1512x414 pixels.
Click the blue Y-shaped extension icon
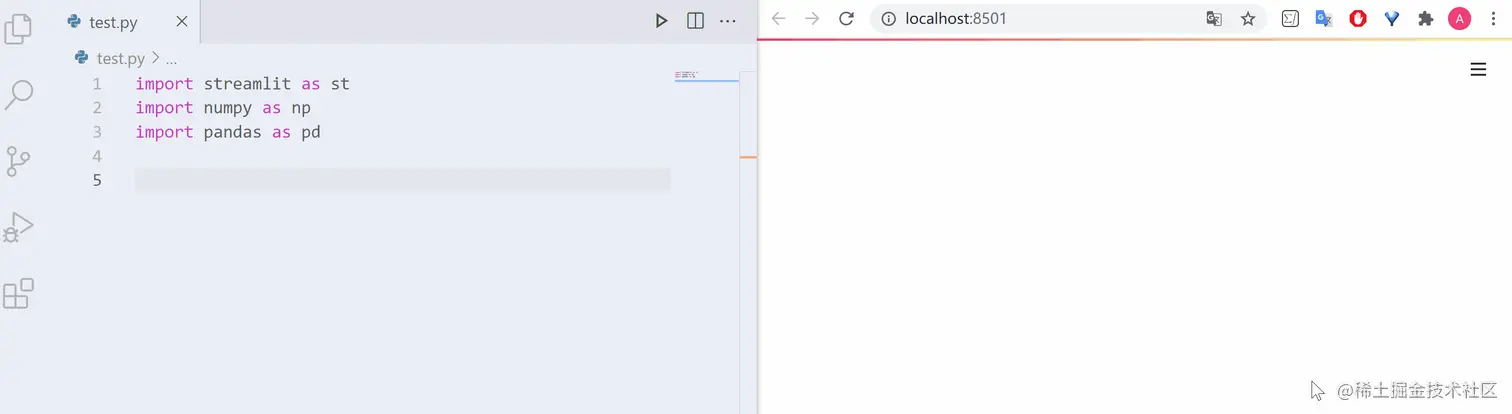1392,18
